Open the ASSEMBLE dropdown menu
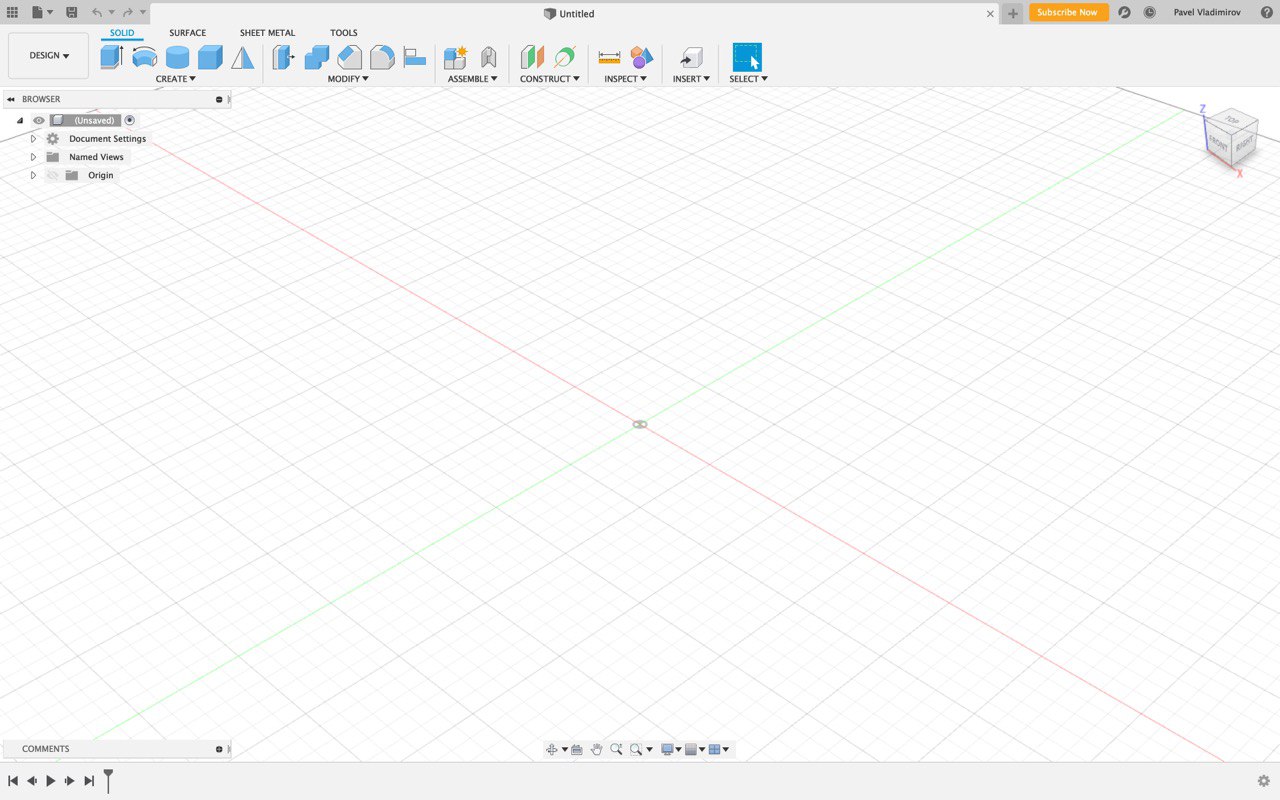Screen dimensions: 1280x800 pos(472,79)
